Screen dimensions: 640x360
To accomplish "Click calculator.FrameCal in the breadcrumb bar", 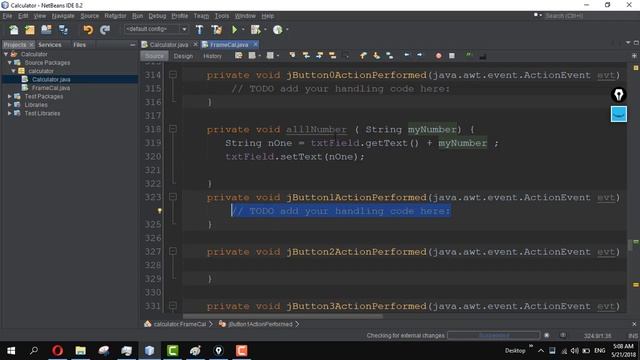I will [x=180, y=324].
